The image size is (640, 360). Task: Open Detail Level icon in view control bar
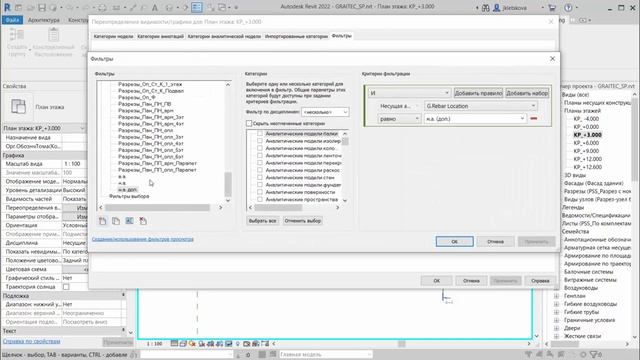tap(174, 344)
